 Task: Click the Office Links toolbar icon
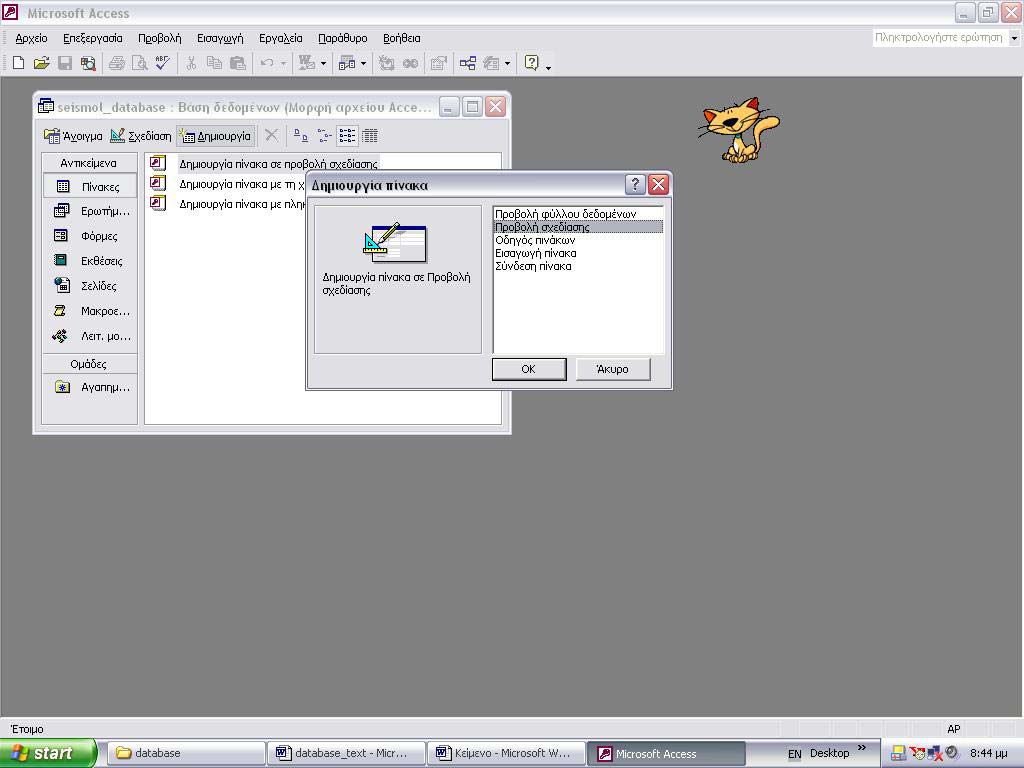click(x=306, y=63)
